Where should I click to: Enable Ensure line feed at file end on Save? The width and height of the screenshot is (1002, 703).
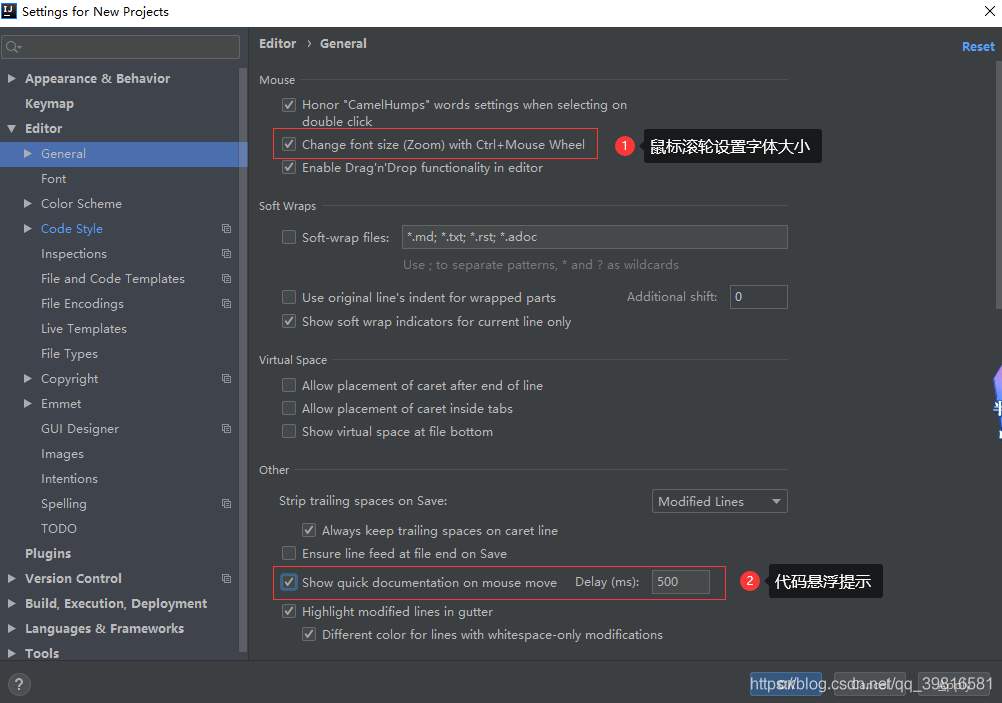point(289,553)
